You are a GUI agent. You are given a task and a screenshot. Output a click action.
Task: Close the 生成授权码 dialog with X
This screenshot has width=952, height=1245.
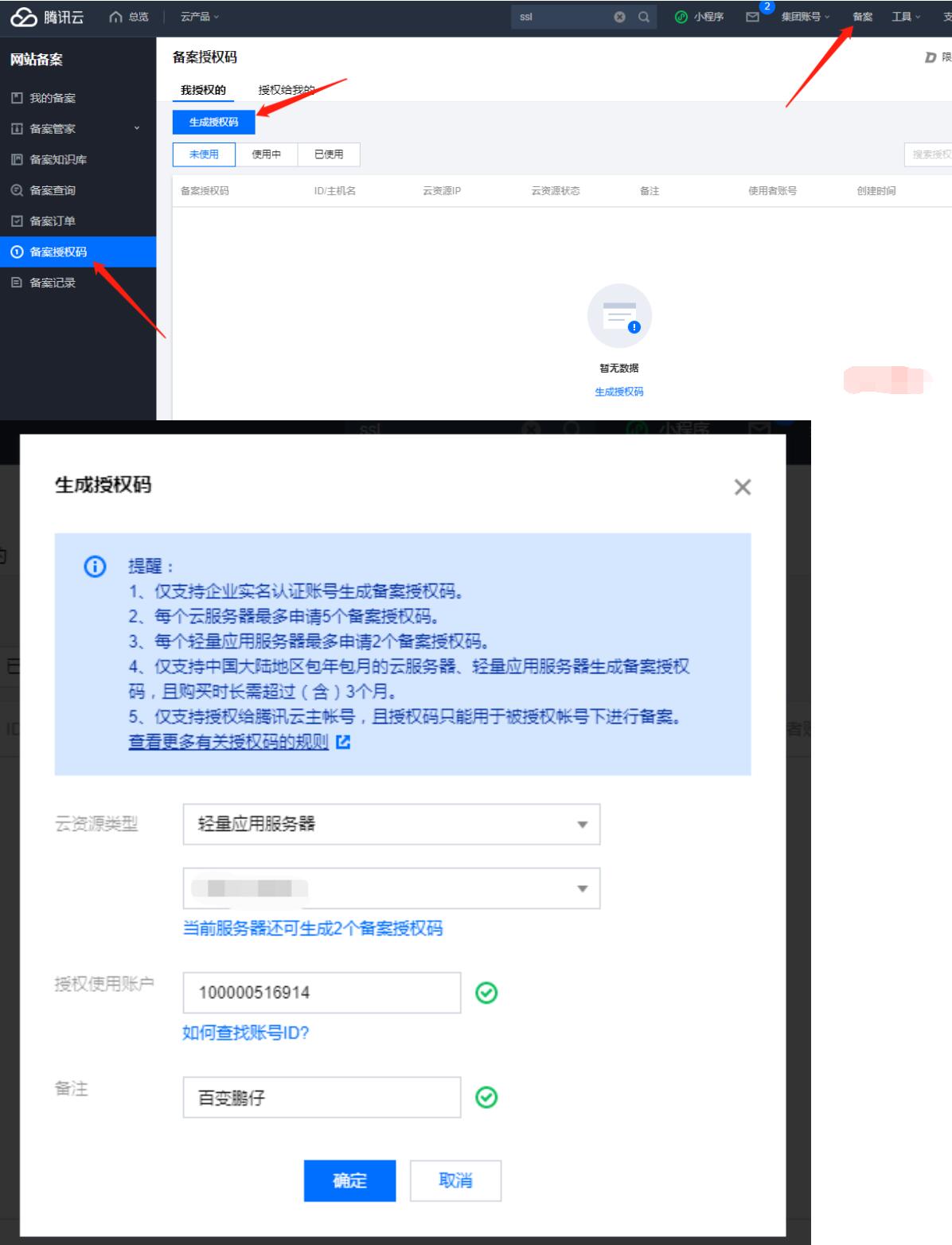(742, 487)
